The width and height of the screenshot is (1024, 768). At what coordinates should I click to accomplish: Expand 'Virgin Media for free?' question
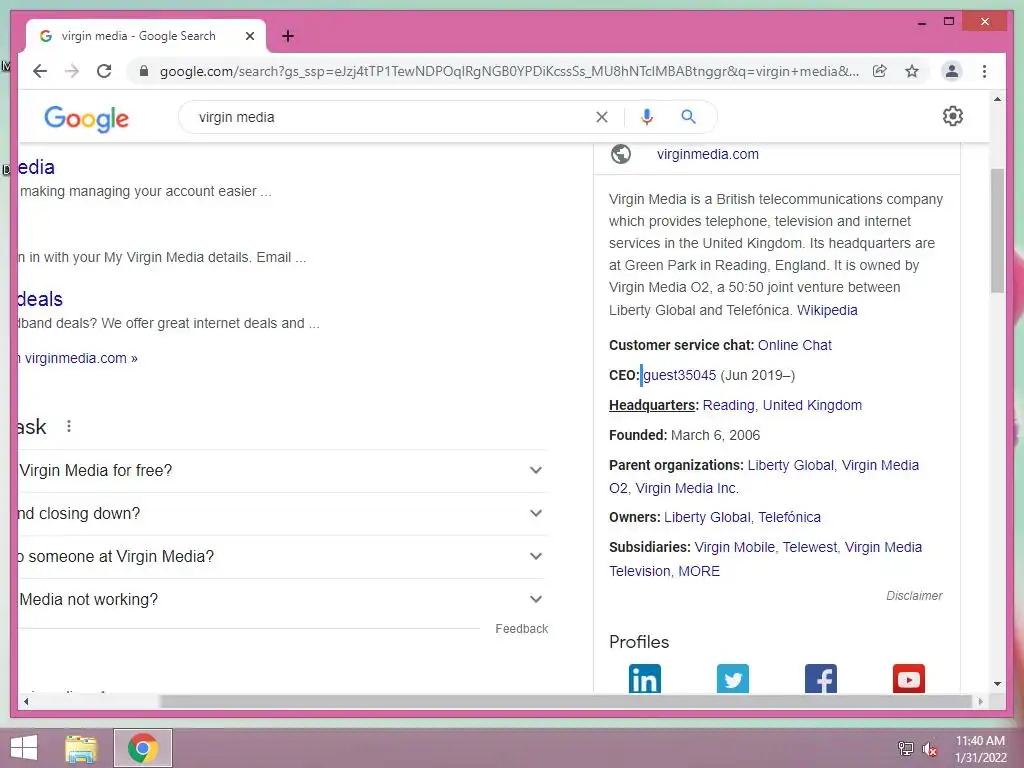pyautogui.click(x=283, y=470)
